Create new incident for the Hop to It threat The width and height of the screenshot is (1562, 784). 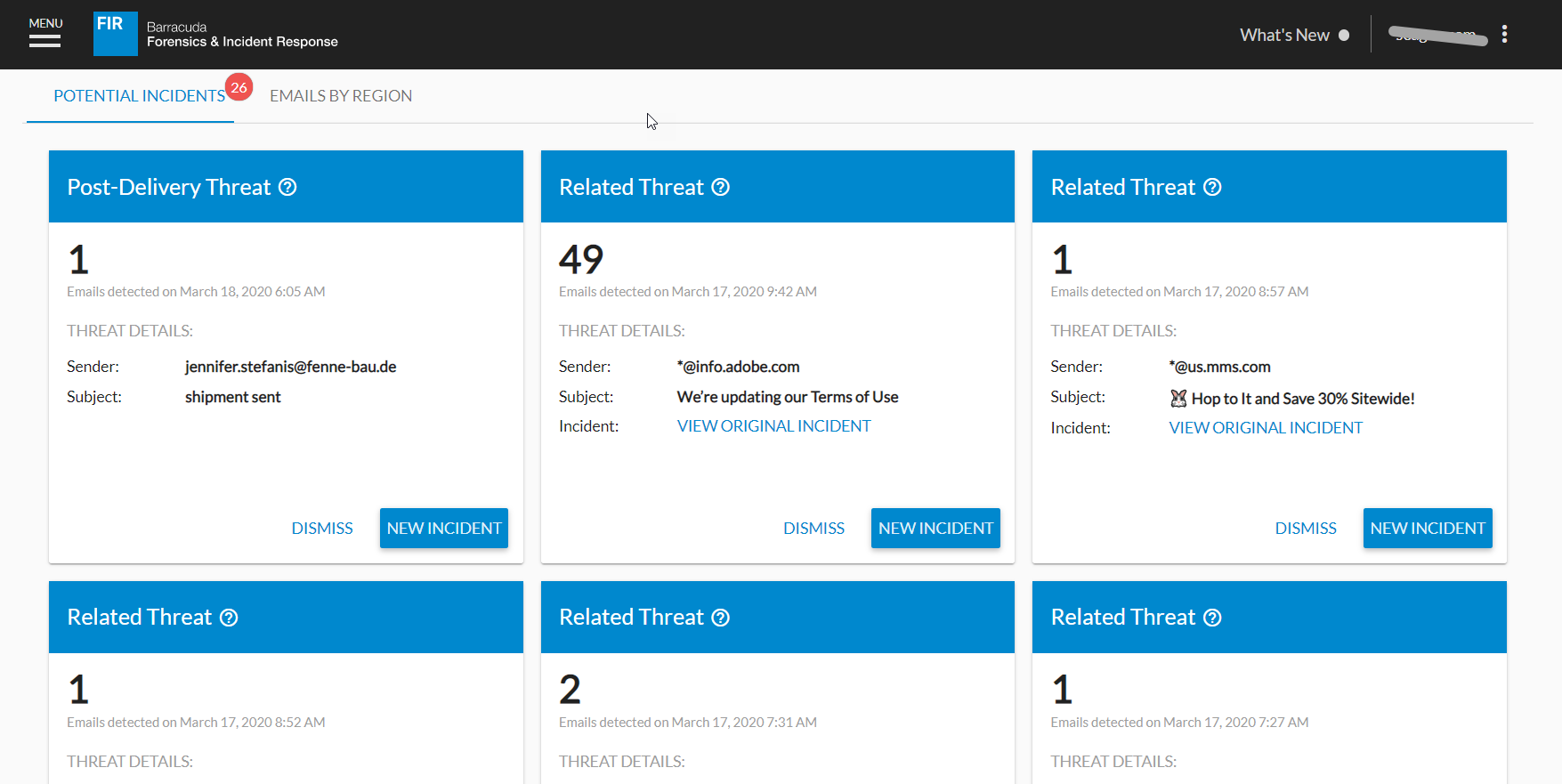[1428, 529]
